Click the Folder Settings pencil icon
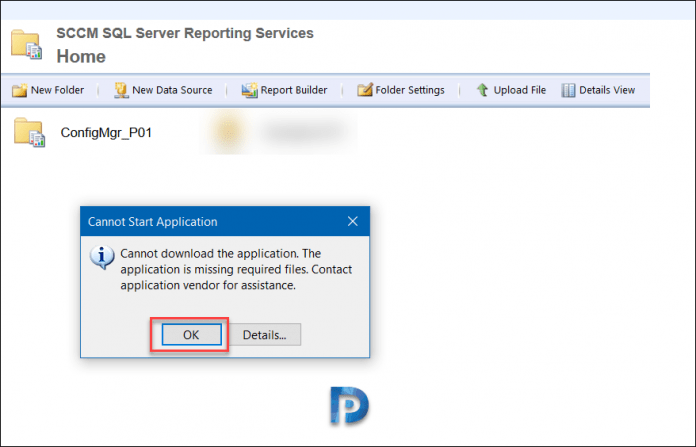Viewport: 696px width, 447px height. 365,90
